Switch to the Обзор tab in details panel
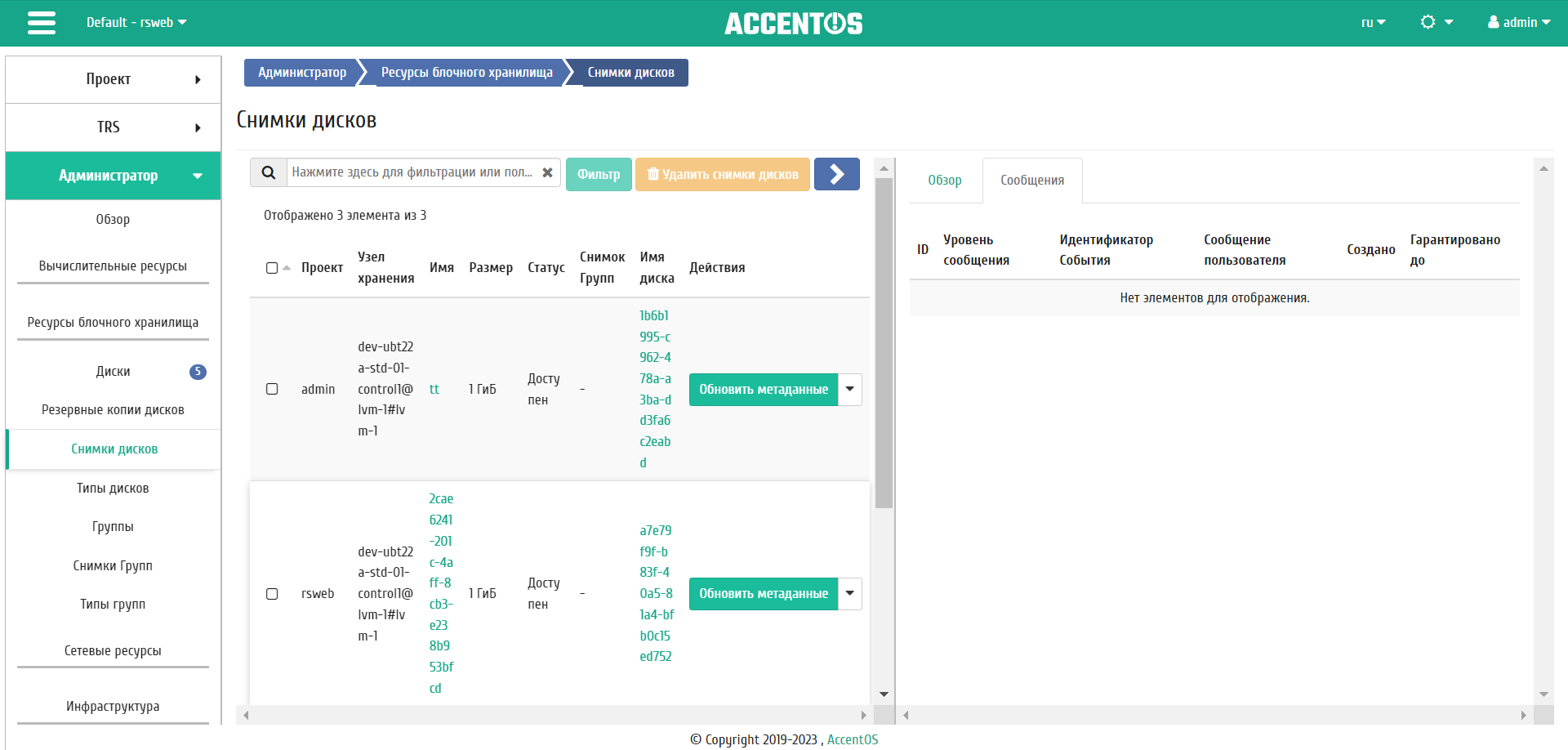This screenshot has height=750, width=1568. tap(945, 180)
